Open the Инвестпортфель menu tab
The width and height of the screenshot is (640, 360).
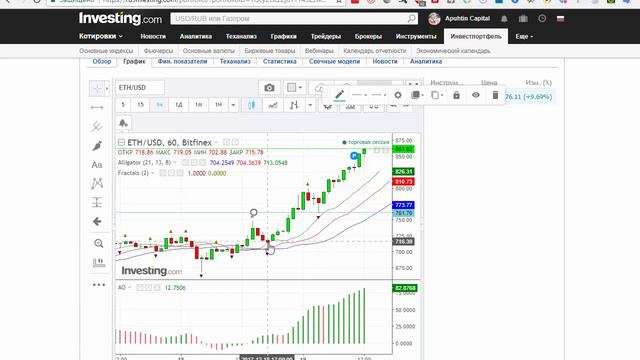point(476,36)
